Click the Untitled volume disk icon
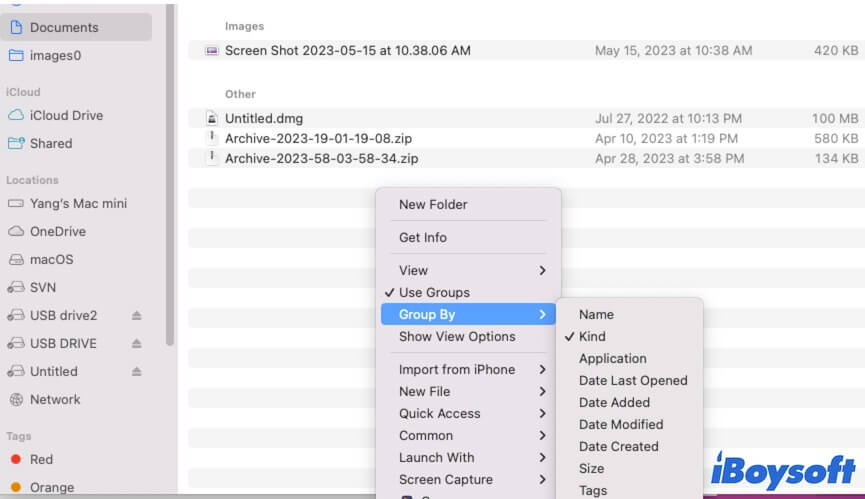The height and width of the screenshot is (499, 865). pos(16,371)
